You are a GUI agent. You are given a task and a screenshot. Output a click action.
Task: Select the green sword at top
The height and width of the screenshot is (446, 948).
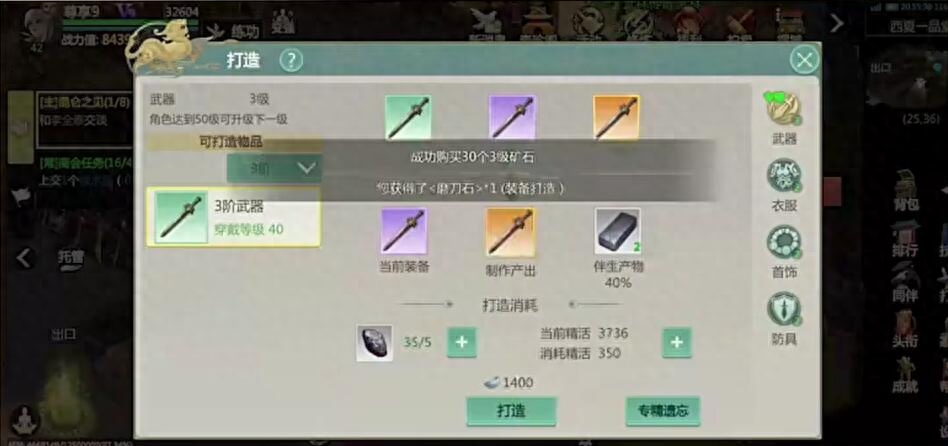[x=408, y=117]
